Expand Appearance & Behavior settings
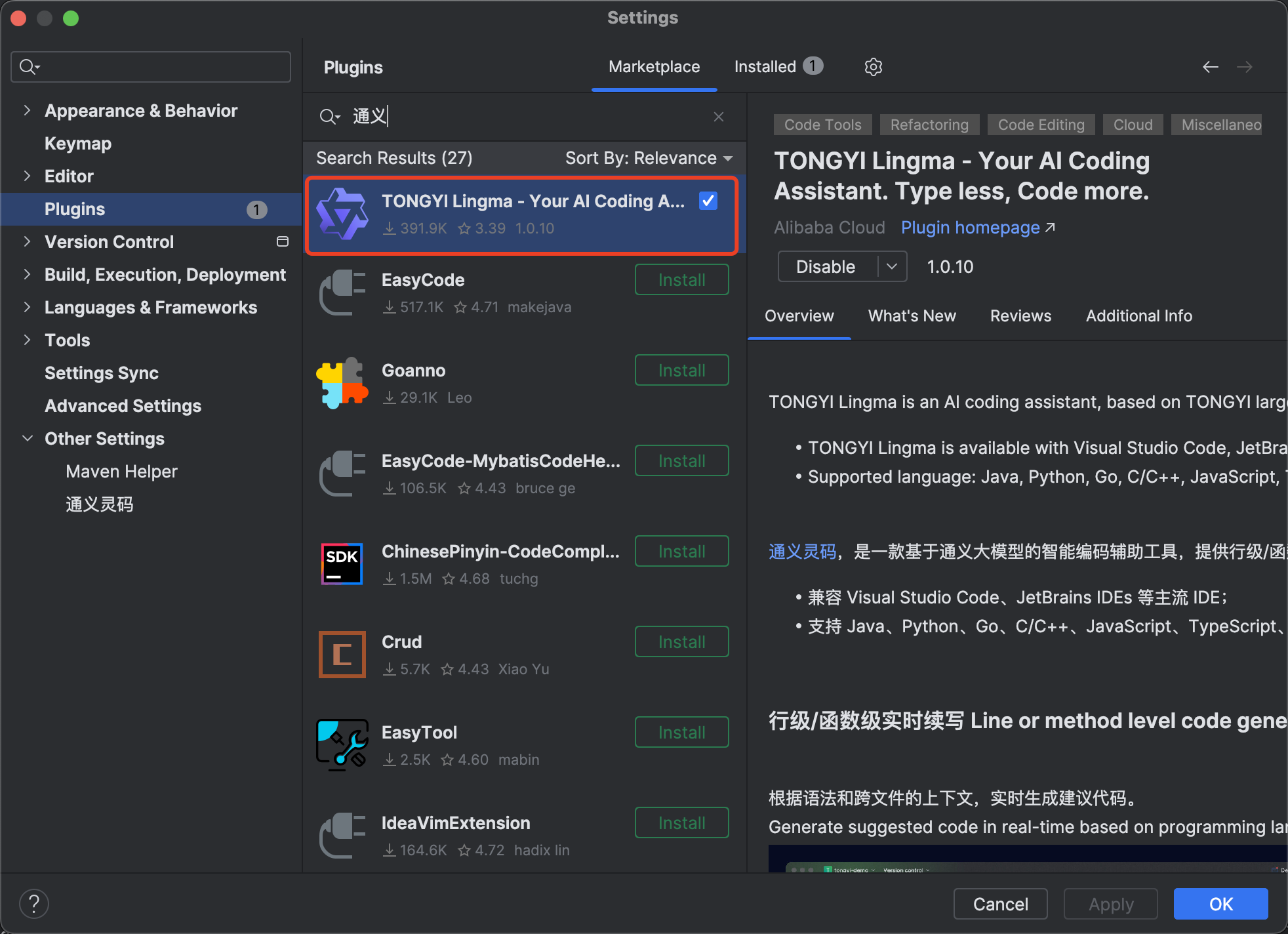The image size is (1288, 934). click(27, 110)
